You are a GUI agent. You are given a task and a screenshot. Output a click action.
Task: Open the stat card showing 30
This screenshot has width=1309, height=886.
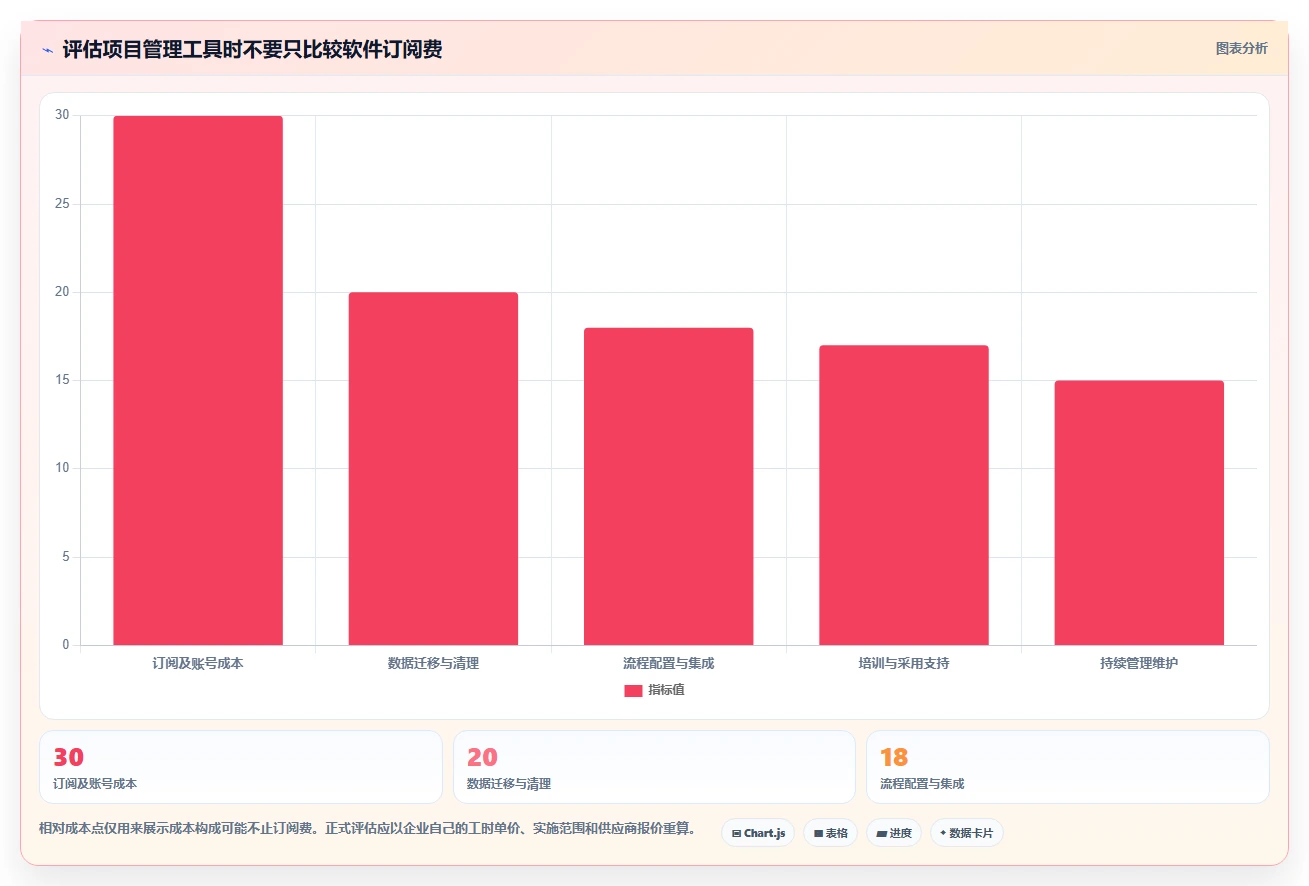[x=241, y=767]
